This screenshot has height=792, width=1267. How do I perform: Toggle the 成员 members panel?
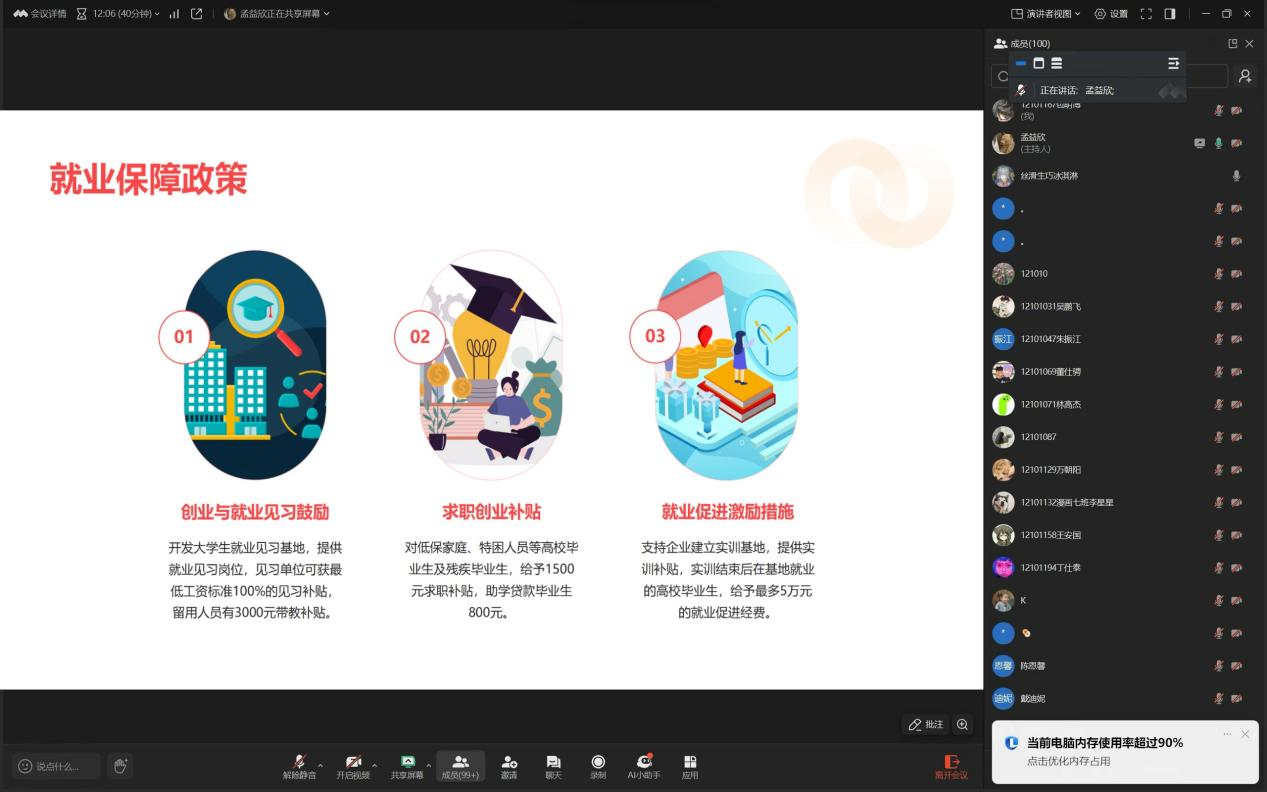460,766
